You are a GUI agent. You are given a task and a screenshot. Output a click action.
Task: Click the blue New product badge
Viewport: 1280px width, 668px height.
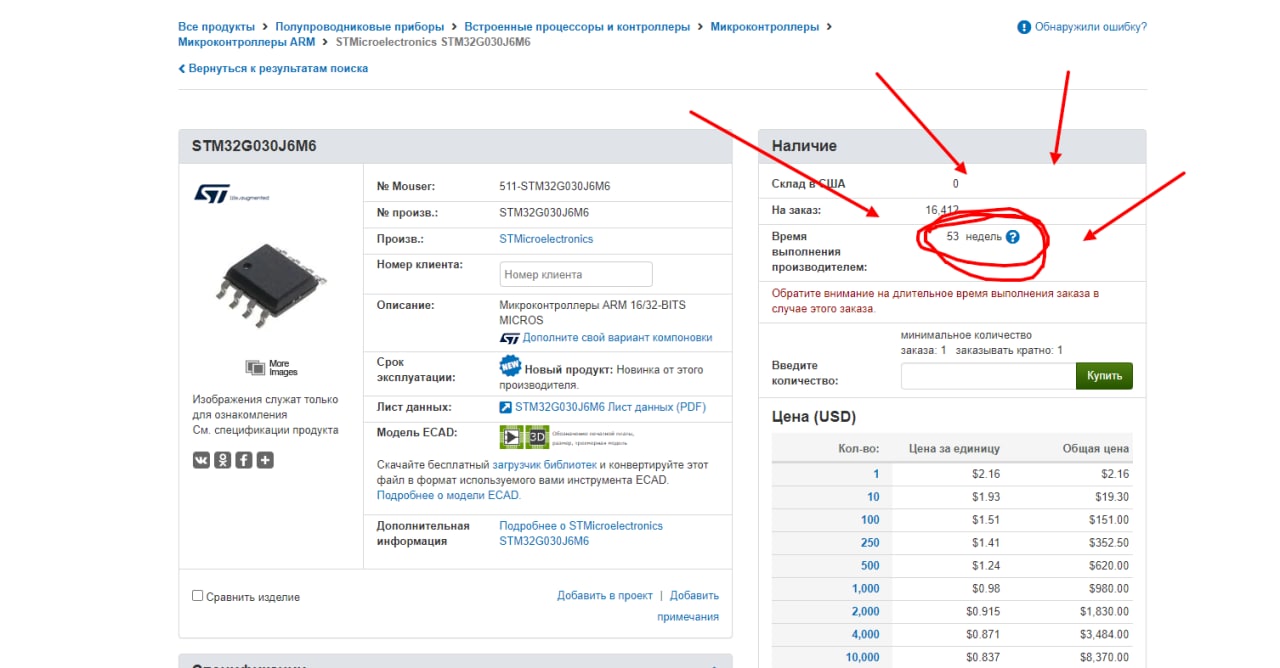(510, 366)
